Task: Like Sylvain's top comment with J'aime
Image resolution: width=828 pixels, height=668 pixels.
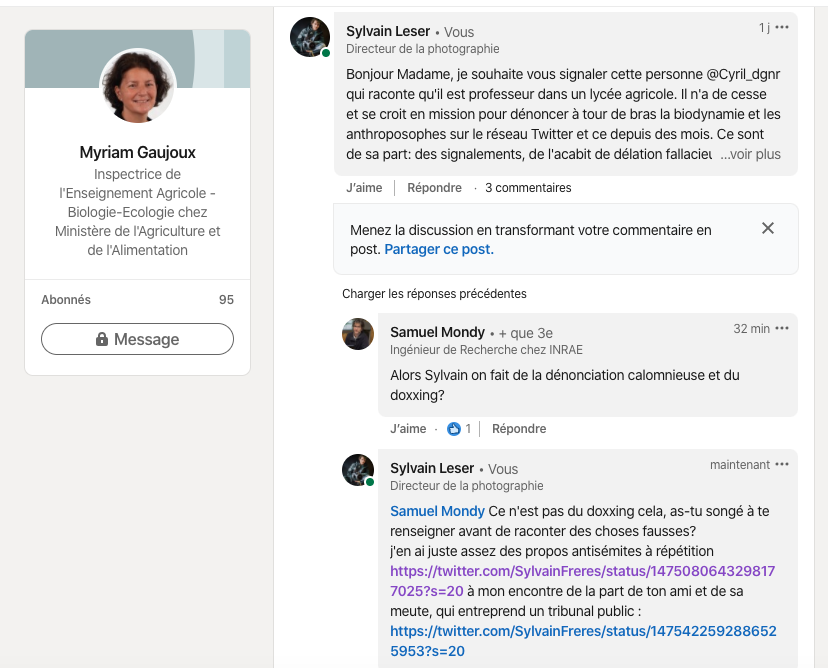Action: 364,188
